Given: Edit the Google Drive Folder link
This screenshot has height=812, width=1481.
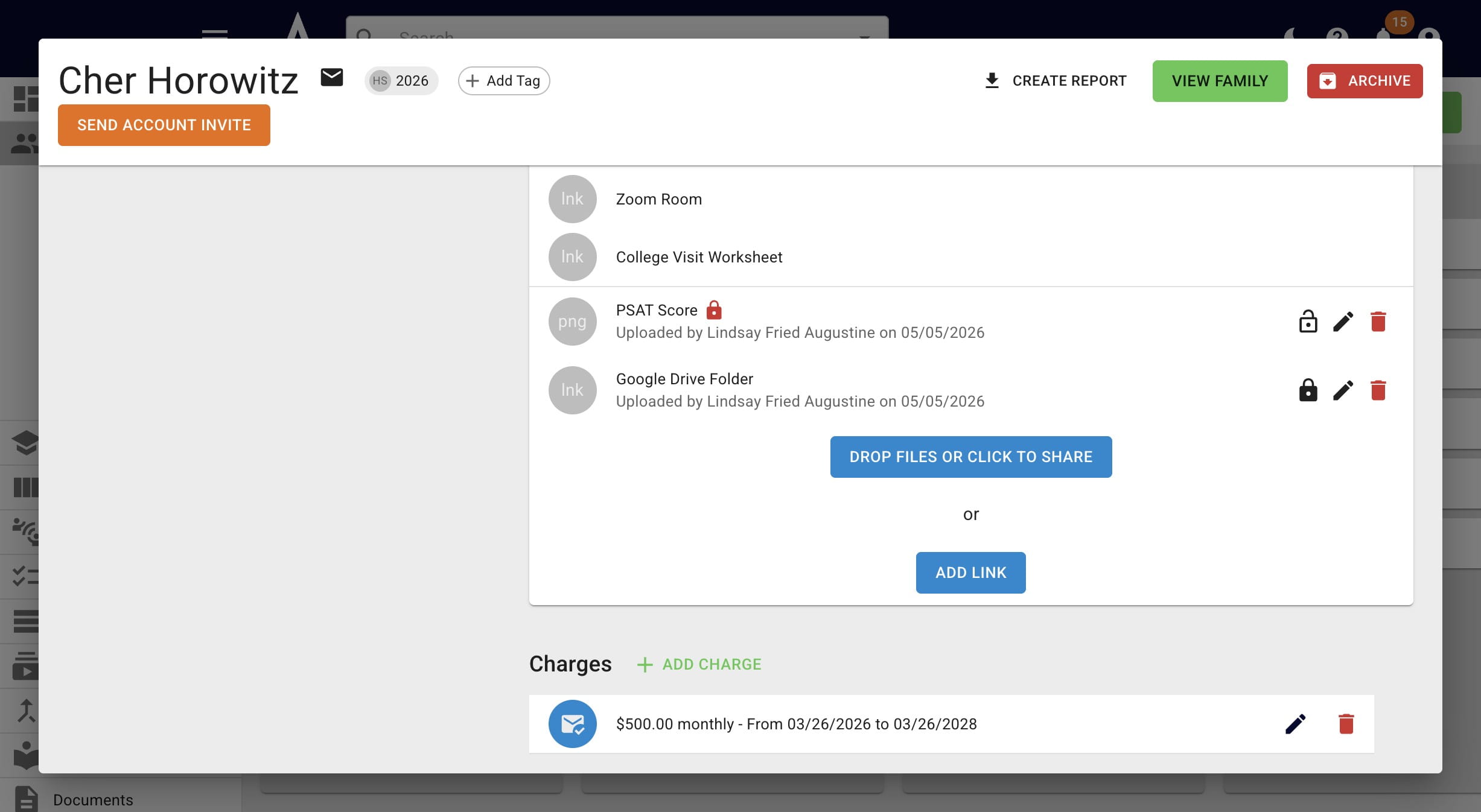Looking at the screenshot, I should (x=1343, y=390).
